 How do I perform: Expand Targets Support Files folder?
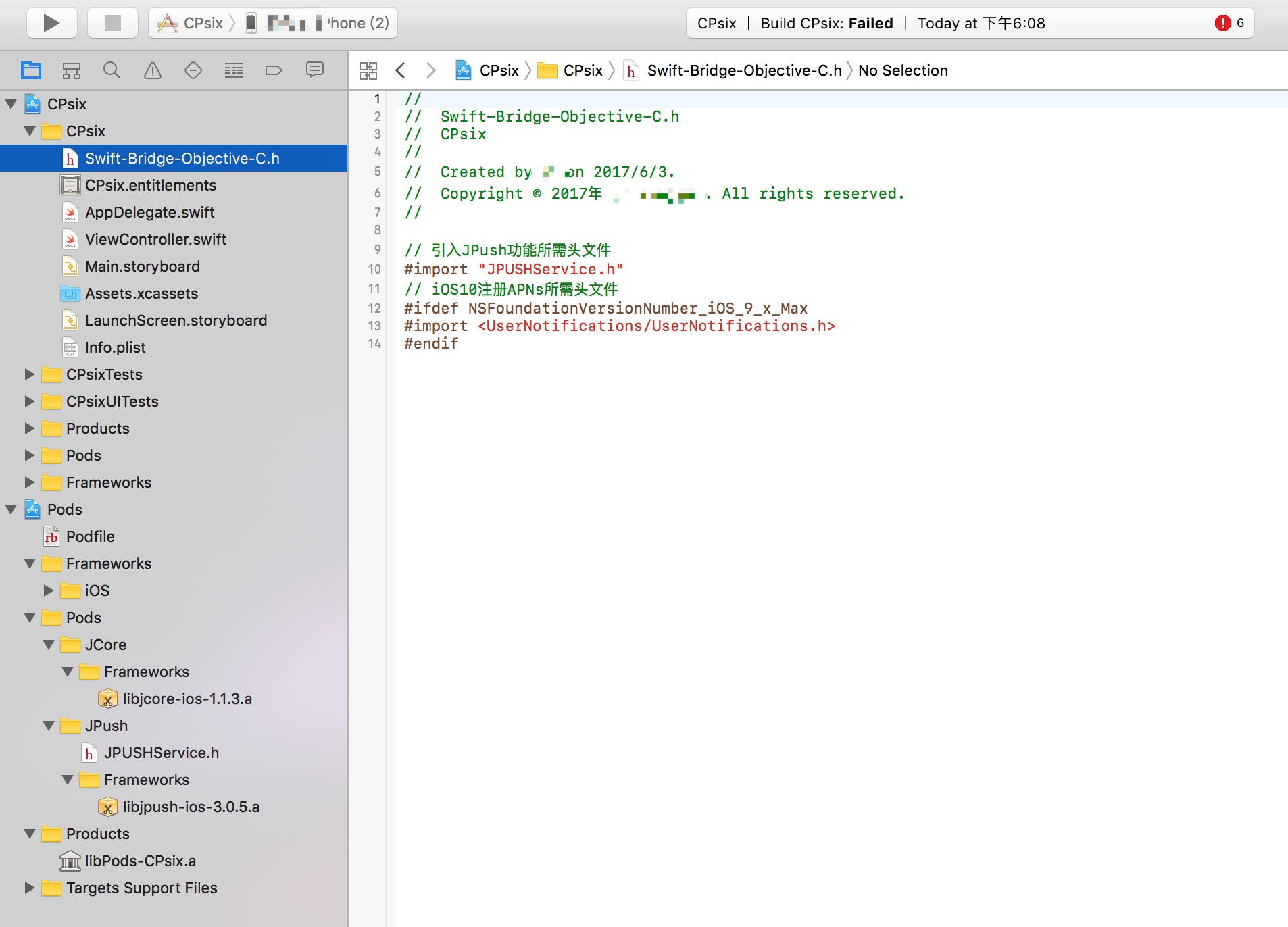pos(30,888)
